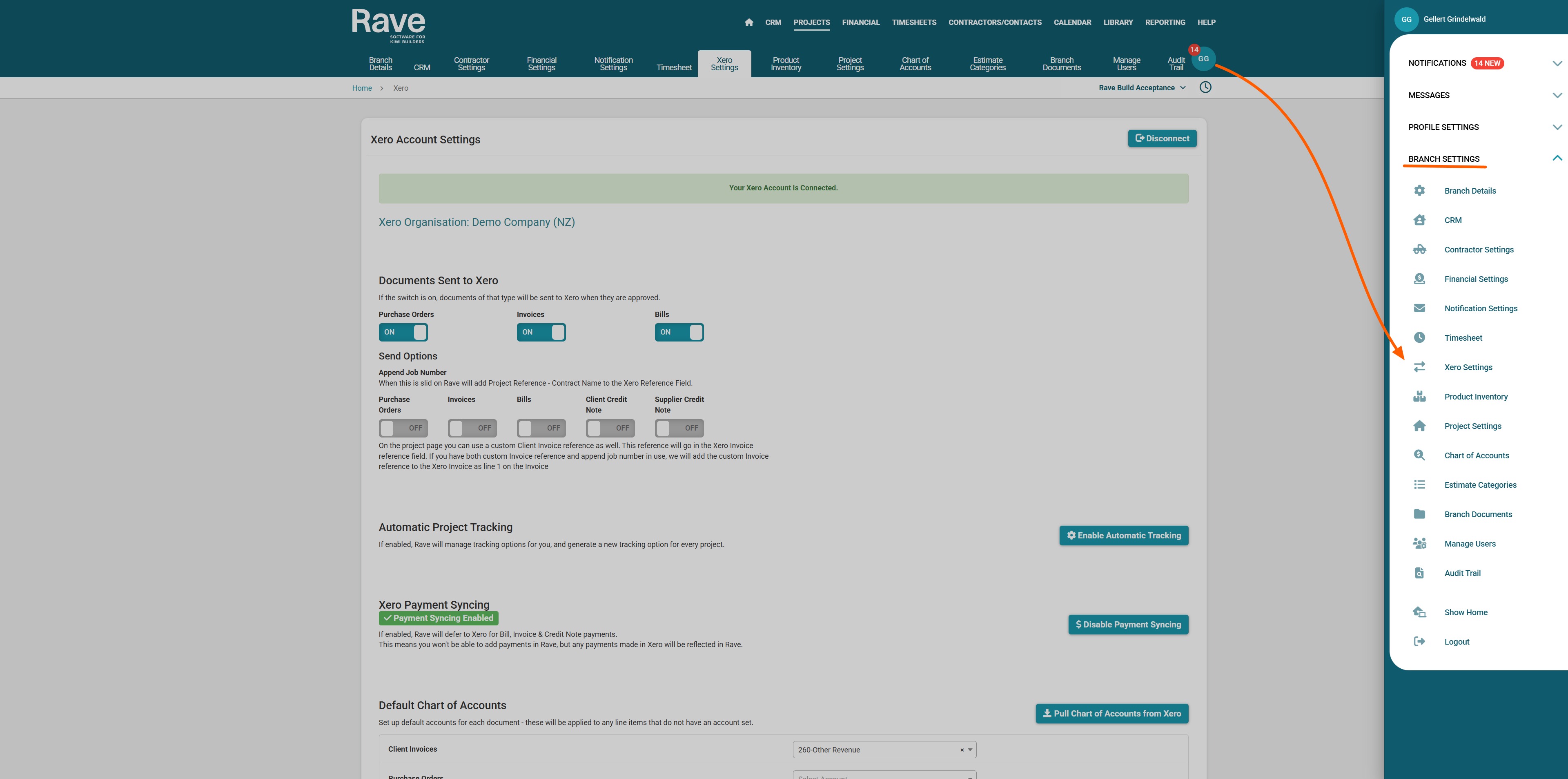Screen dimensions: 1568x779
Task: Click the home icon in top navigation
Action: 749,22
